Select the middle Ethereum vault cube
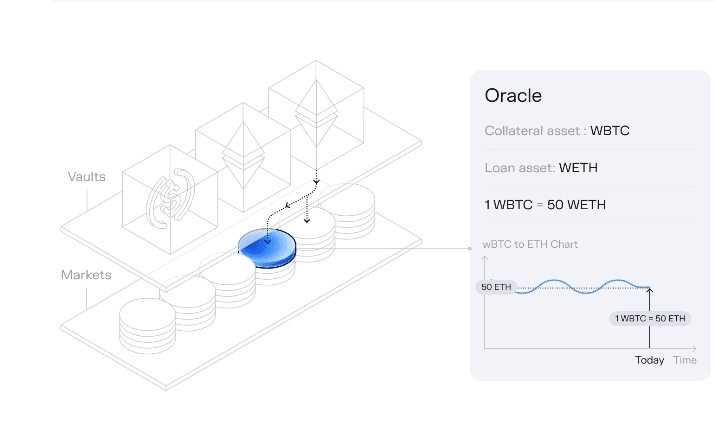The width and height of the screenshot is (715, 439). click(238, 150)
